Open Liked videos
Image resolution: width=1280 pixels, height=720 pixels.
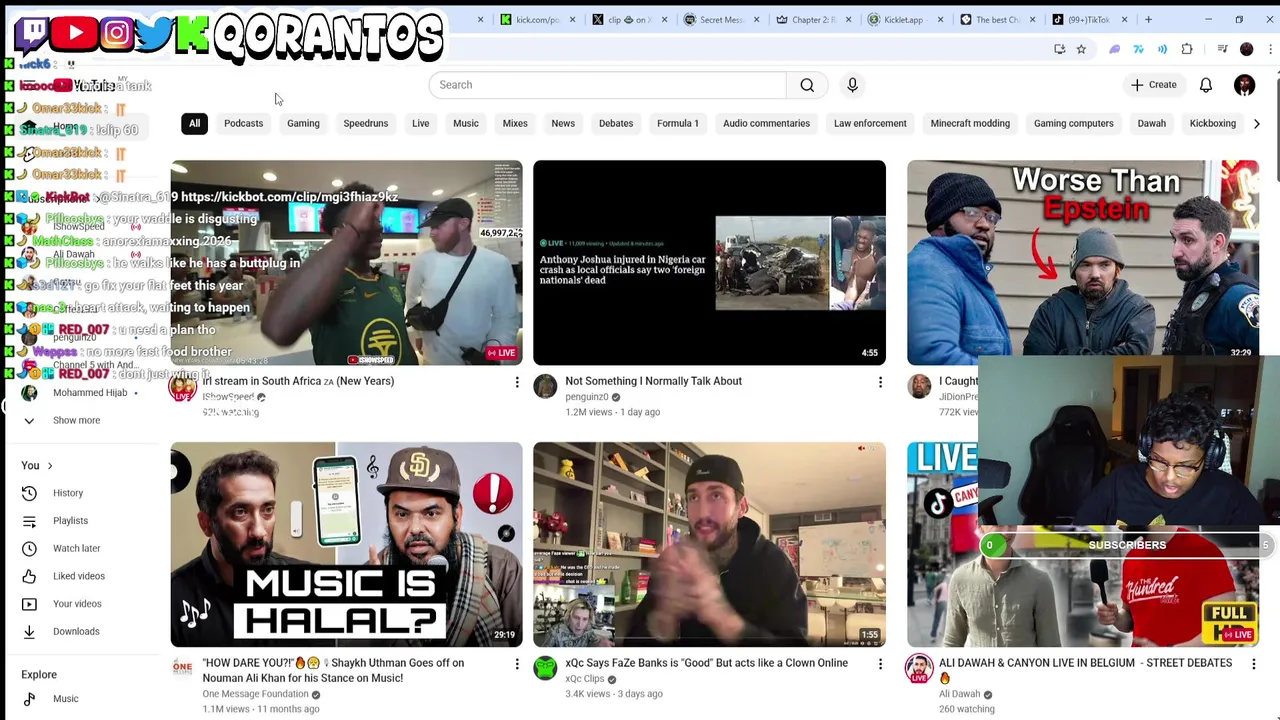click(x=78, y=576)
